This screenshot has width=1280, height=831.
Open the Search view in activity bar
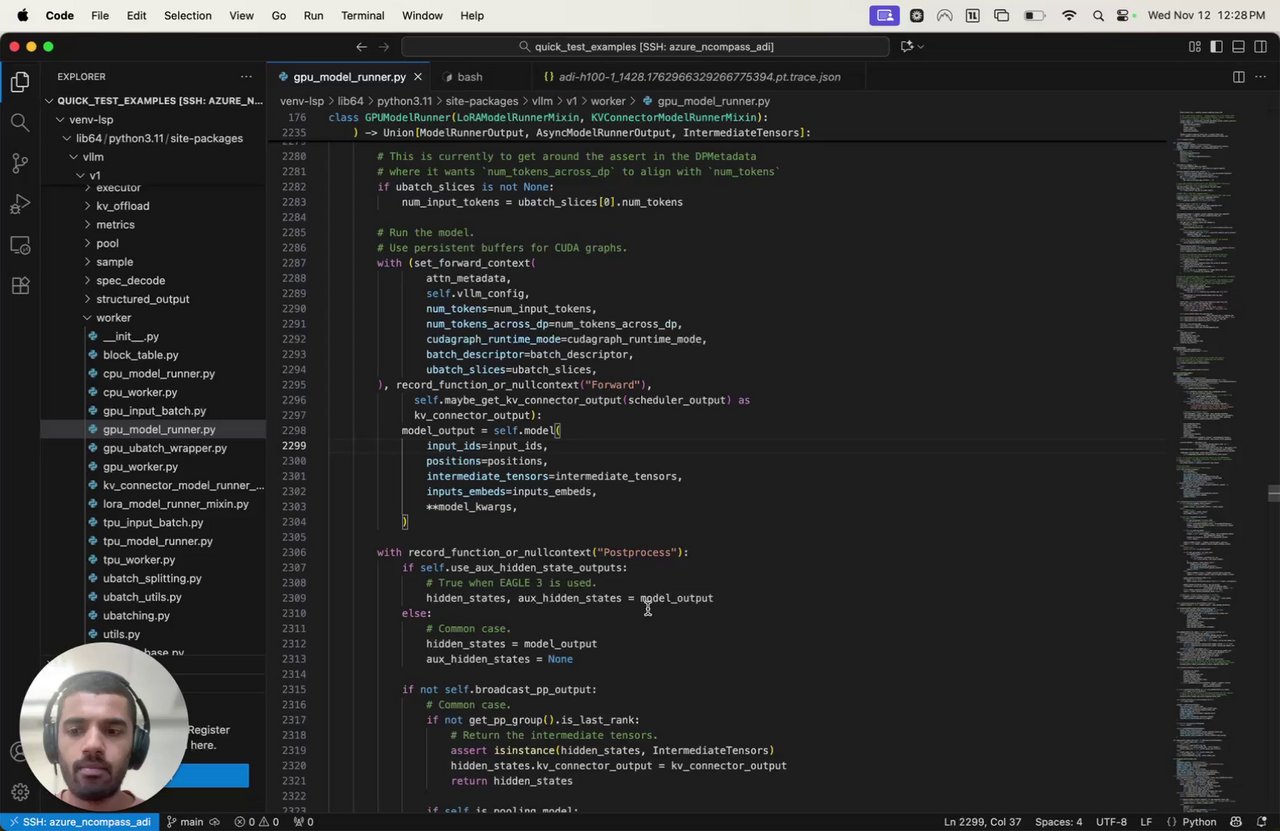(x=20, y=122)
